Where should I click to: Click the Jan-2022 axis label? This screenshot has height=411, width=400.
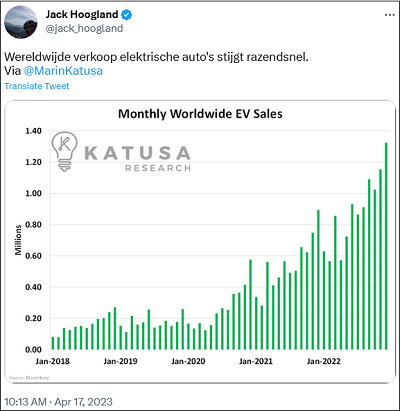point(324,361)
